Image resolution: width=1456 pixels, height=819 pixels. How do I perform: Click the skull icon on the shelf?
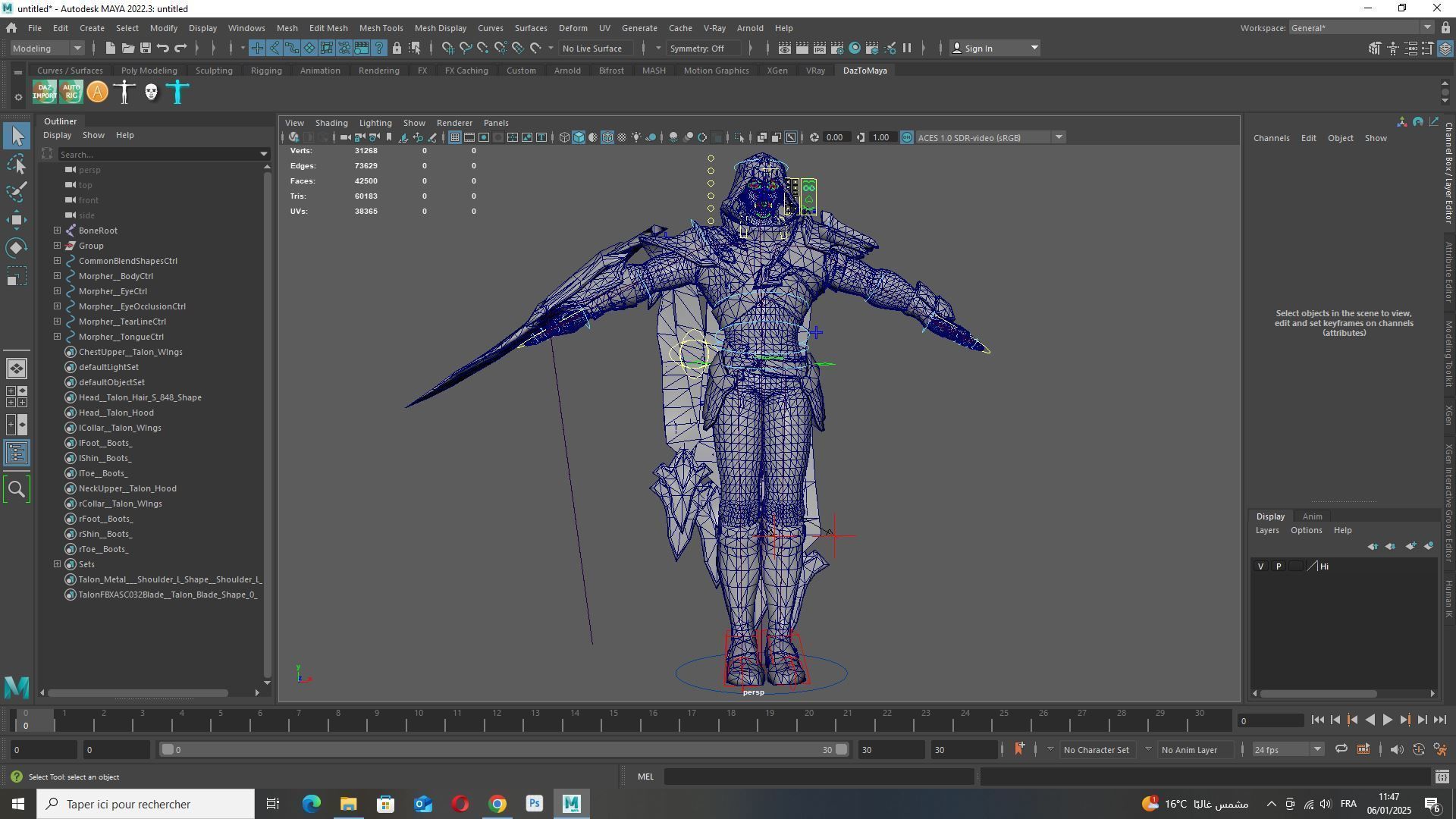point(151,92)
